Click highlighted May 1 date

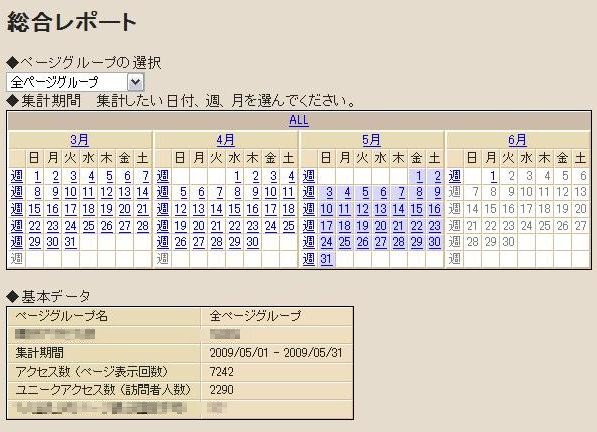(419, 176)
